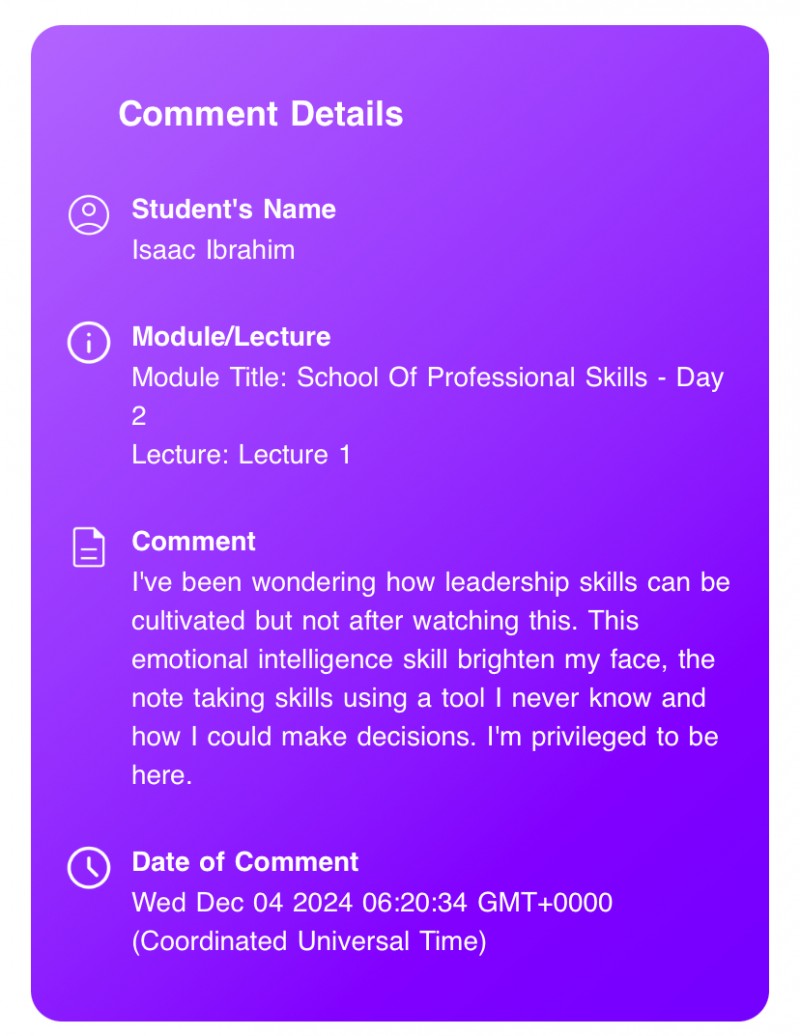The image size is (800, 1036).
Task: Click the document icon beside Comment
Action: click(89, 547)
